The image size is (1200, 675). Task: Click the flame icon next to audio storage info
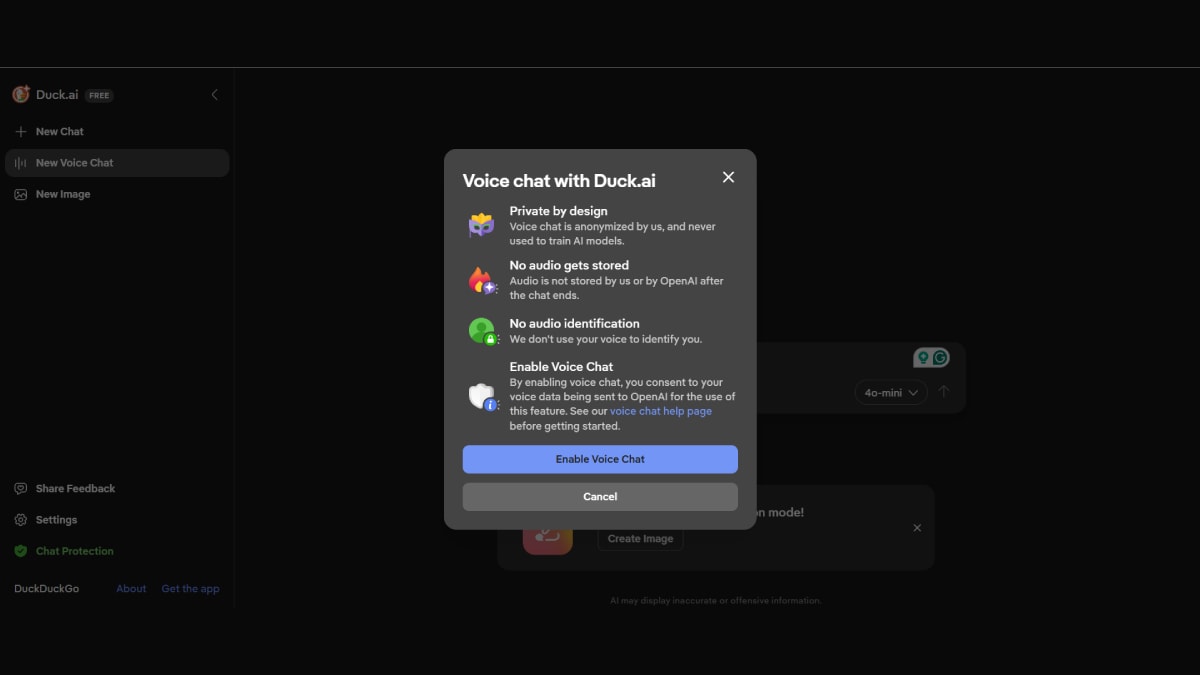pos(482,279)
